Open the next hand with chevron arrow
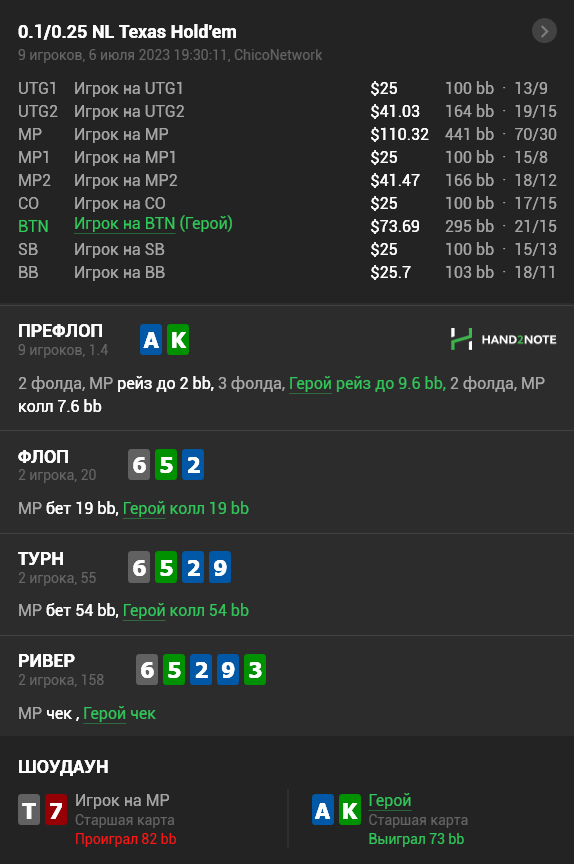The image size is (574, 864). (544, 31)
